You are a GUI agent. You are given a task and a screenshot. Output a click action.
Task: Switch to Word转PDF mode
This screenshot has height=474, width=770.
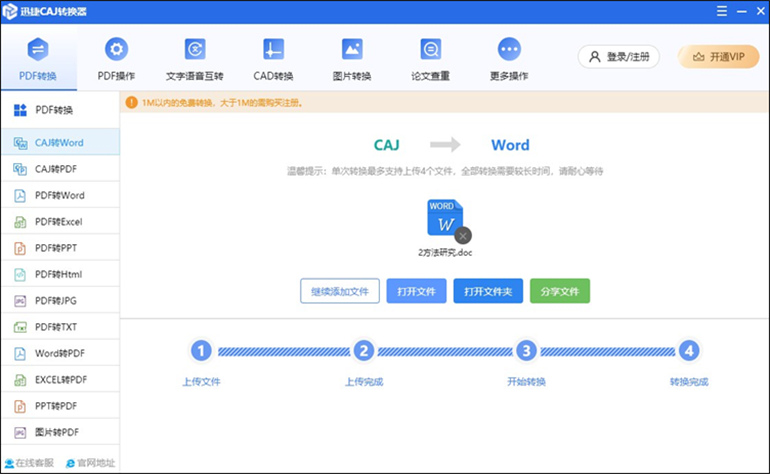(x=60, y=353)
